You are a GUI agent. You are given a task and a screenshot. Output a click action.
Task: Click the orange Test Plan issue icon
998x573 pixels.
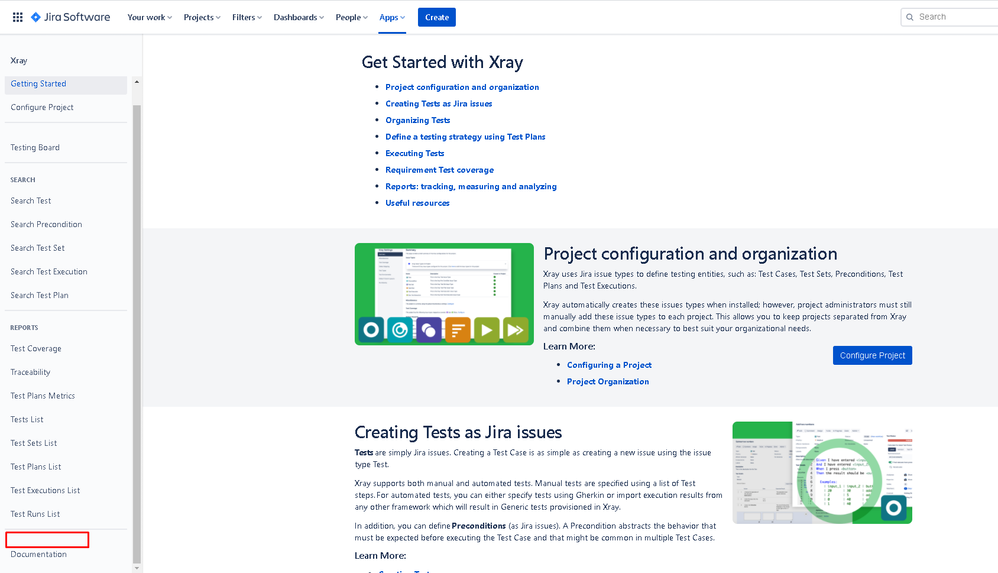click(x=458, y=330)
